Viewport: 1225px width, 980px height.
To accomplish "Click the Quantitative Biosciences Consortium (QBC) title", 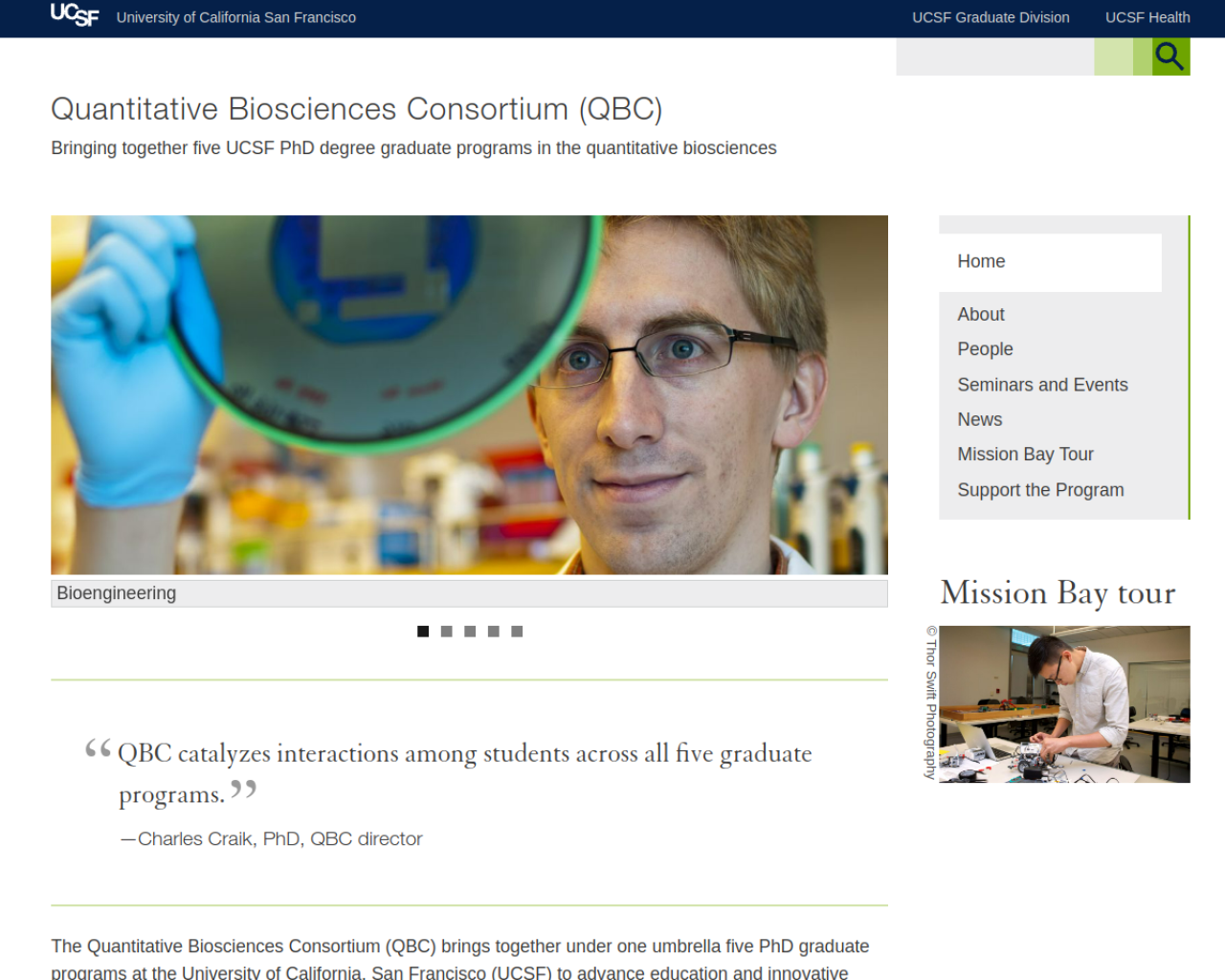I will coord(357,109).
